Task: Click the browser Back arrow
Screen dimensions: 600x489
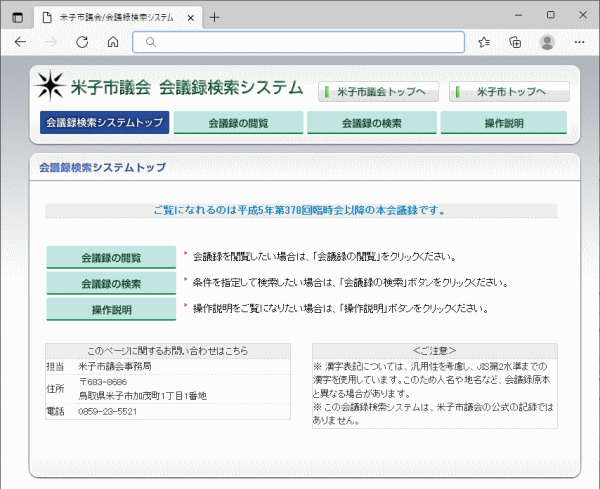Action: point(20,42)
